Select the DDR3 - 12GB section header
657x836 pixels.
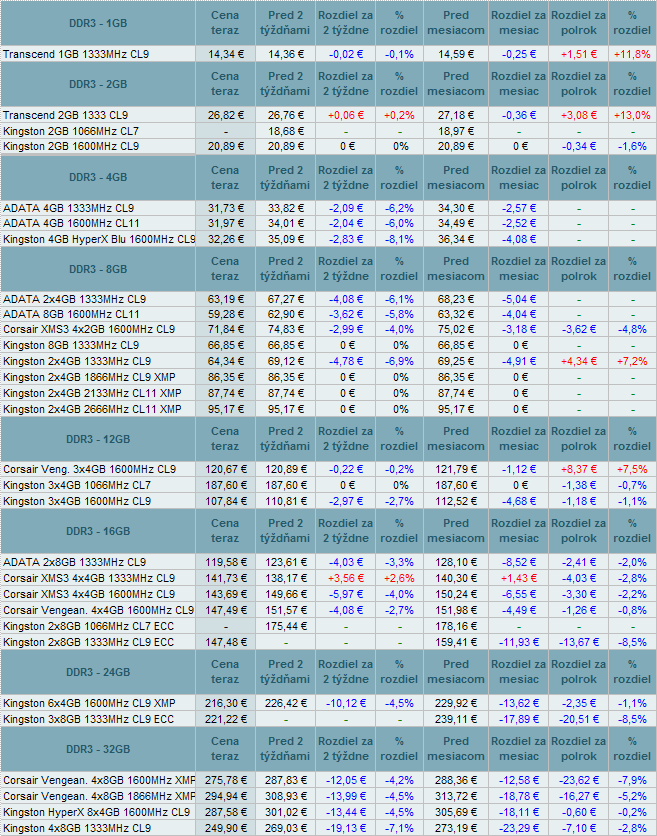click(x=98, y=439)
